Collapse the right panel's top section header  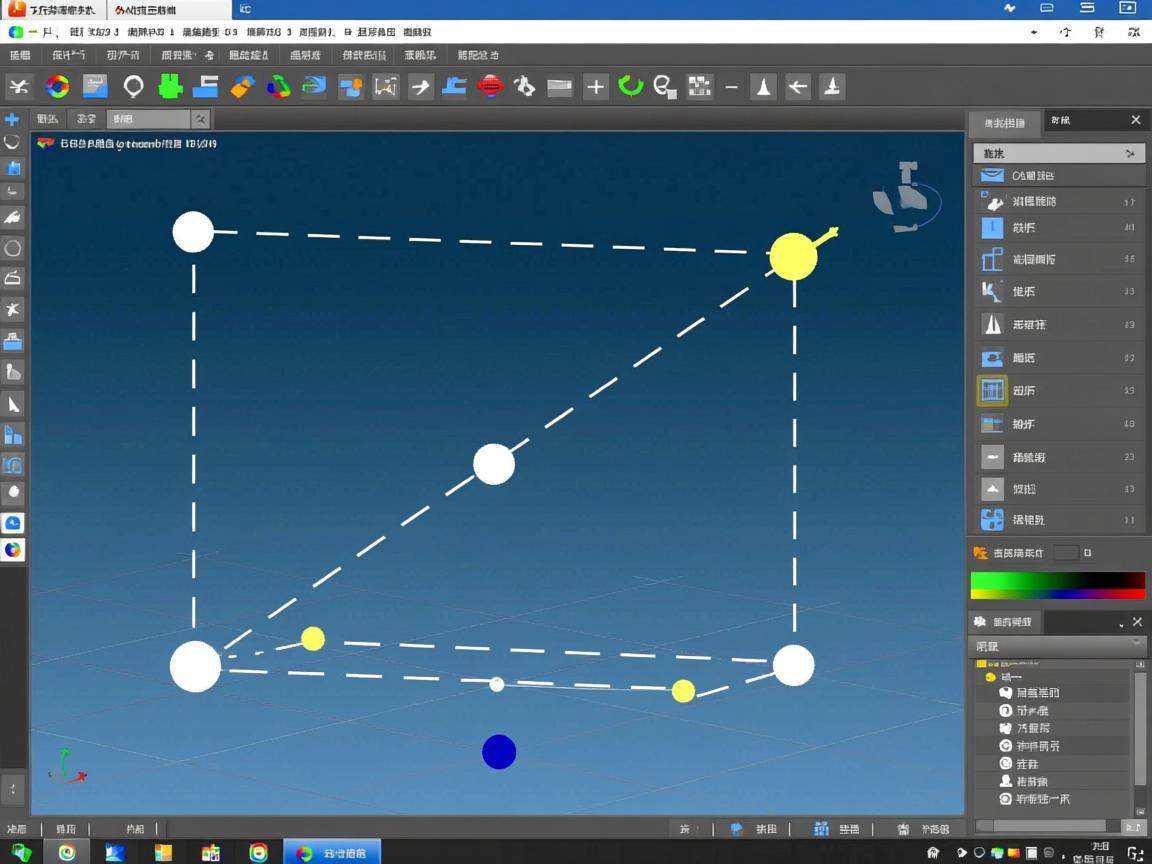pos(1130,154)
